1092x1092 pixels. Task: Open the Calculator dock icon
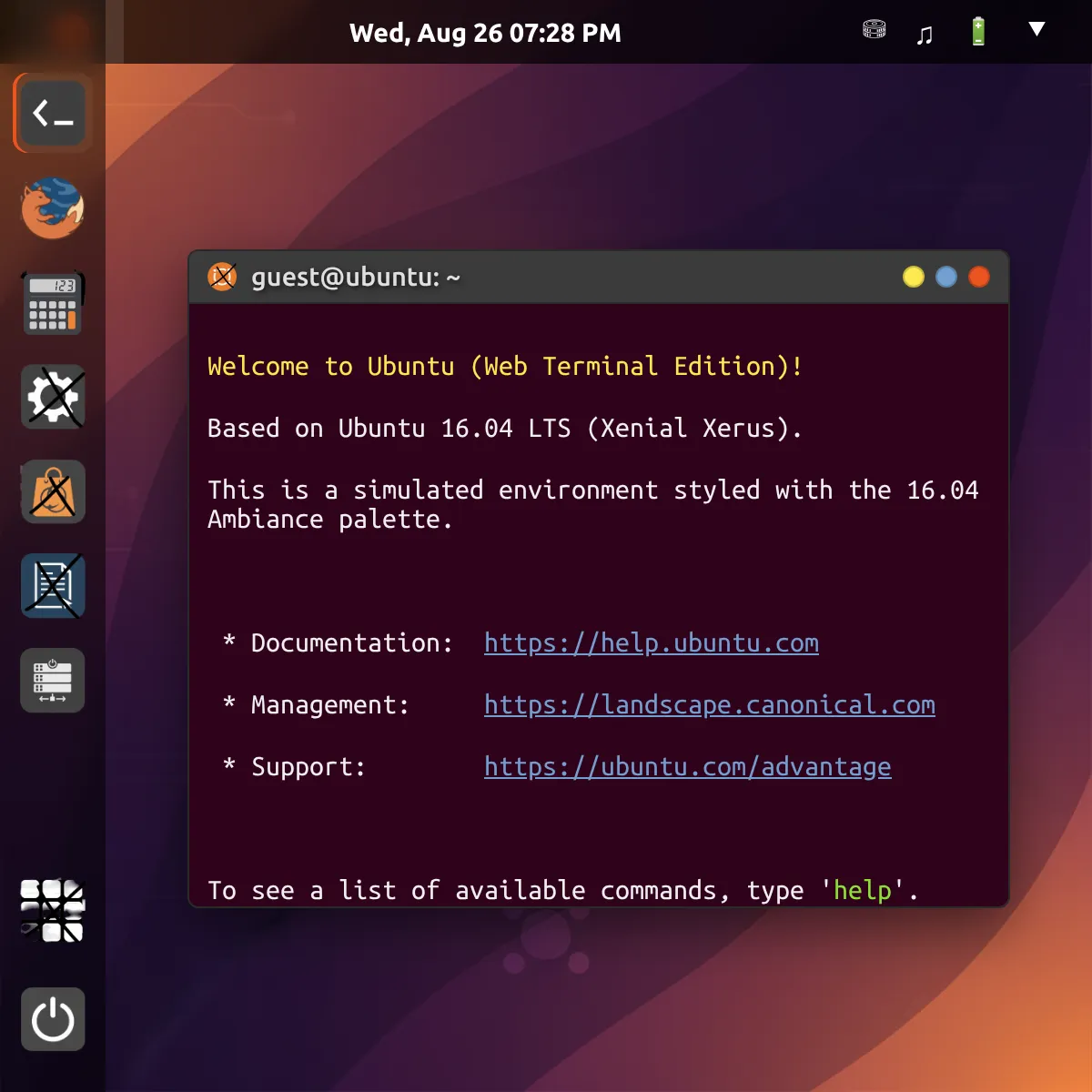53,303
